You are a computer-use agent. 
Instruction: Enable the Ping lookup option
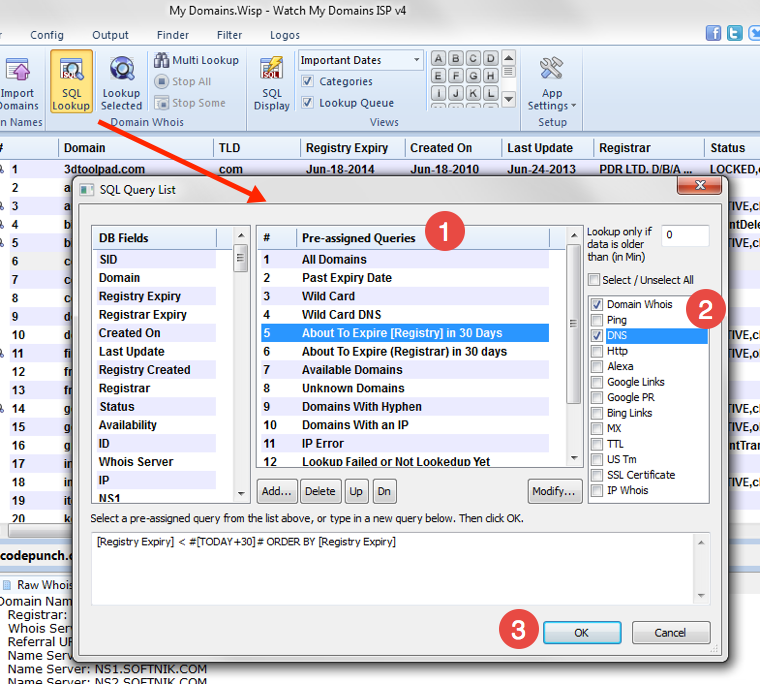(x=597, y=320)
